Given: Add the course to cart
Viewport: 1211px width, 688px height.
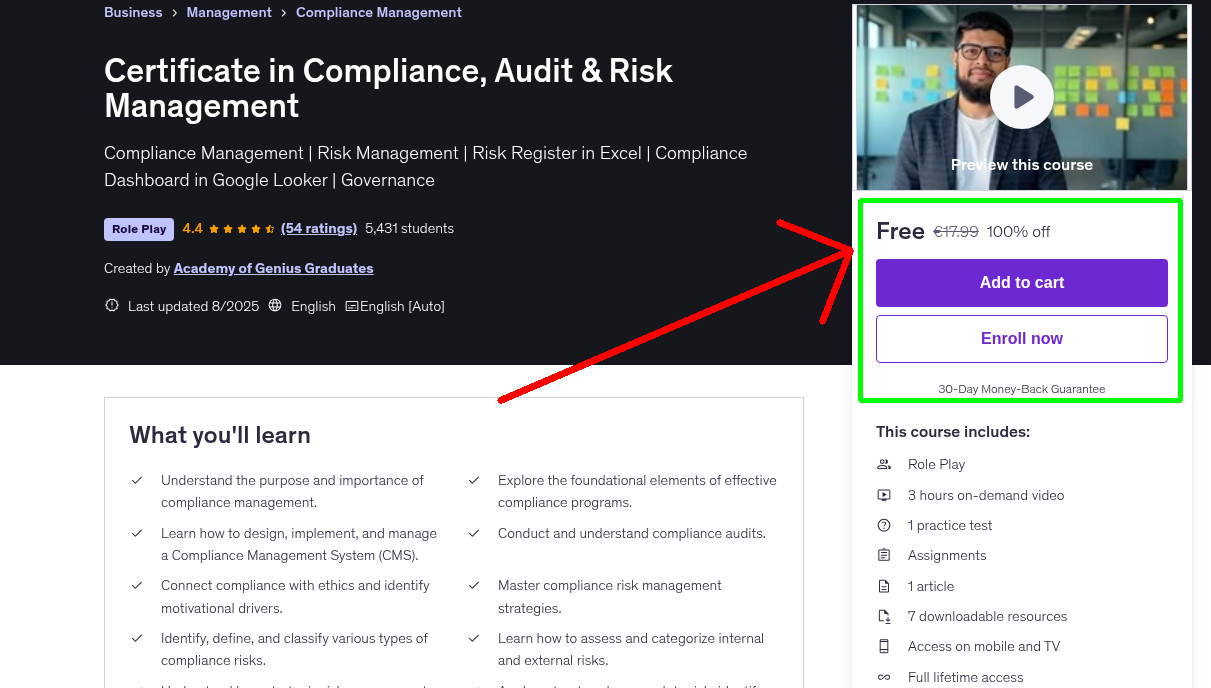Looking at the screenshot, I should 1021,283.
